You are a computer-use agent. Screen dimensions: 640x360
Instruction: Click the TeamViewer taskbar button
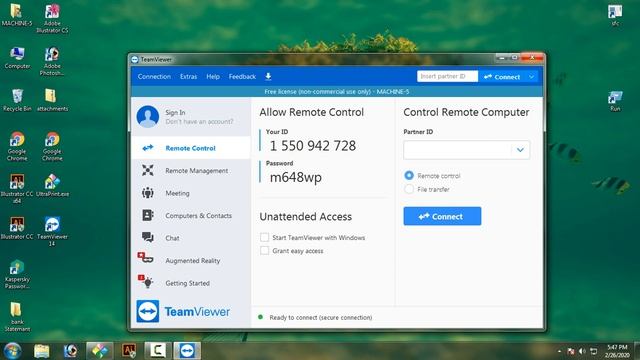[187, 351]
